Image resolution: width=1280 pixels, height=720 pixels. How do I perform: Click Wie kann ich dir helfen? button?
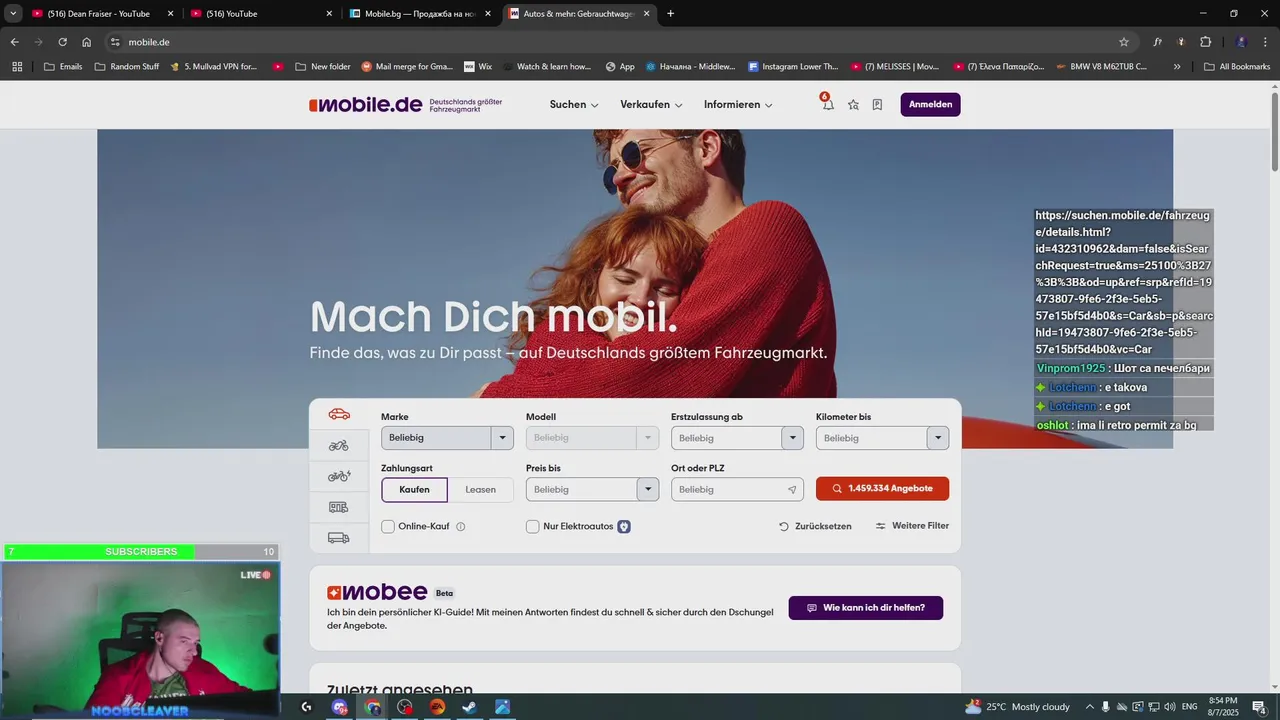[865, 608]
